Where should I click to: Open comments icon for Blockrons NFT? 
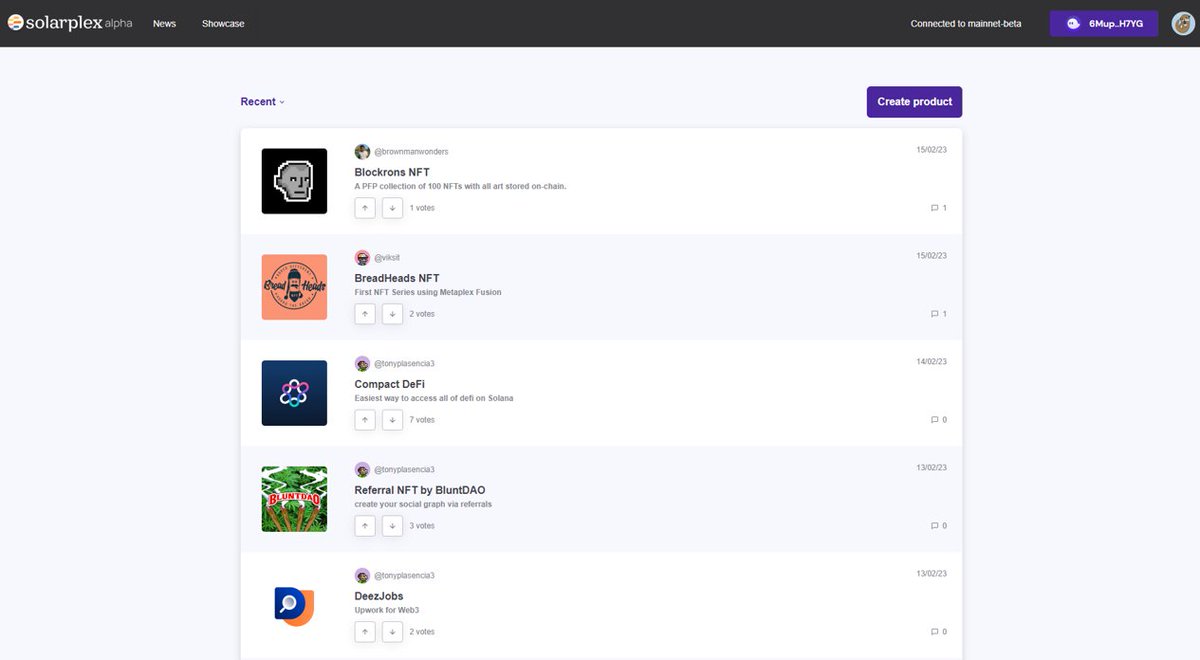point(935,208)
